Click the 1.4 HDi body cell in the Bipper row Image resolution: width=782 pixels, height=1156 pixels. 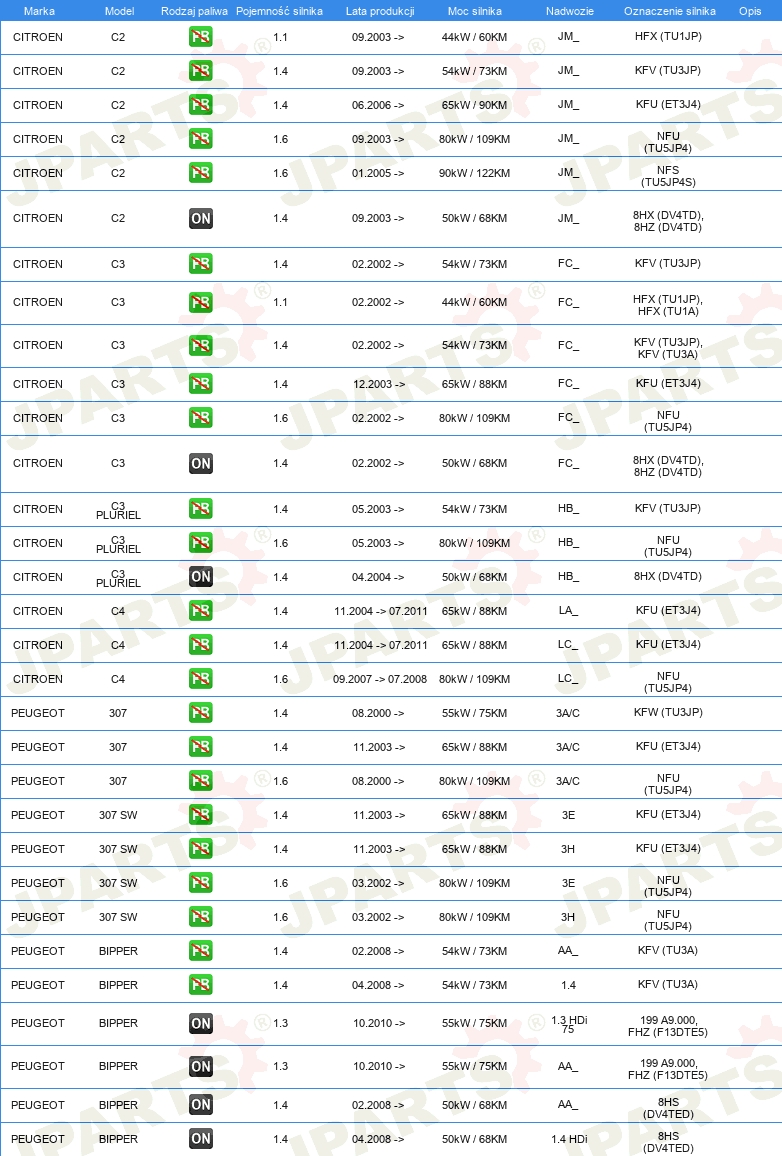point(569,1139)
